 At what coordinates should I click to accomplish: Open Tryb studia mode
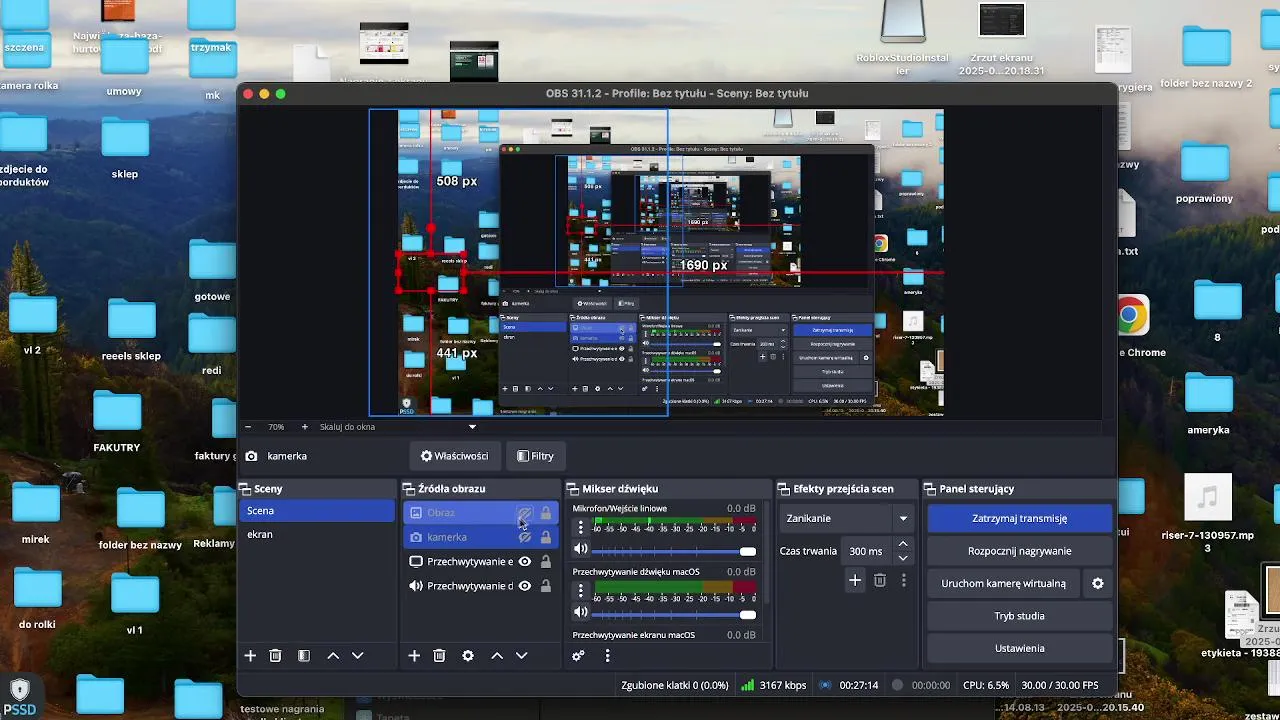(1019, 616)
